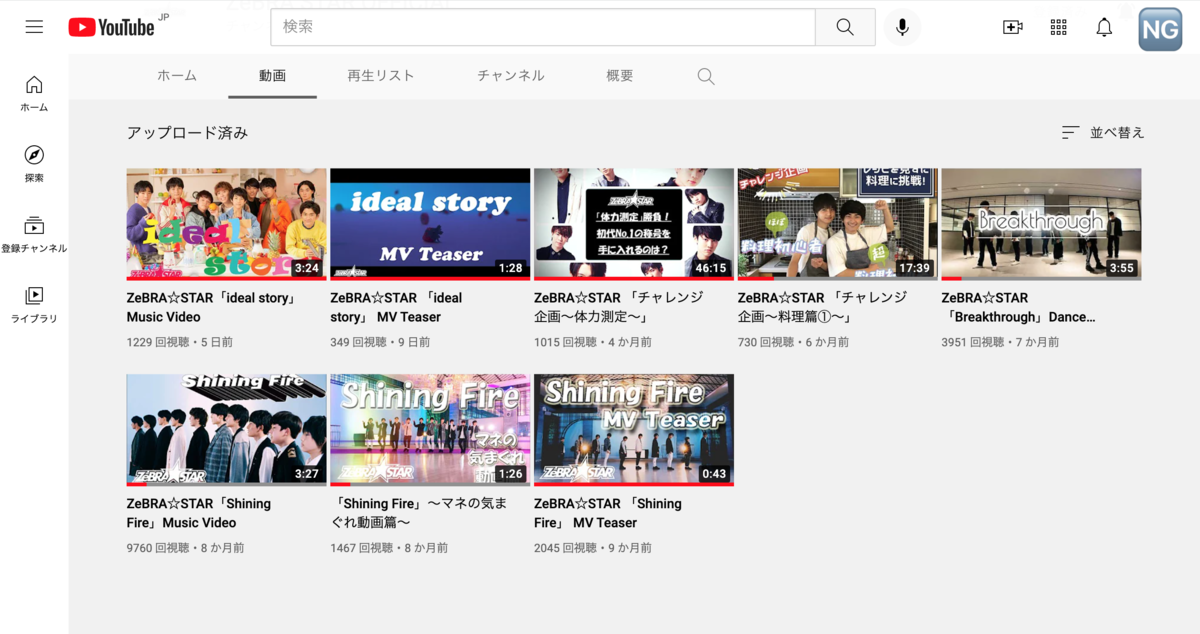Activate voice search microphone
The width and height of the screenshot is (1200, 634).
[x=902, y=27]
